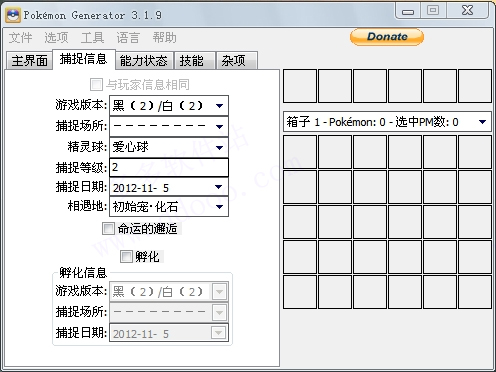
Task: Open the 箱子 1 box selector dropdown
Action: 387,122
